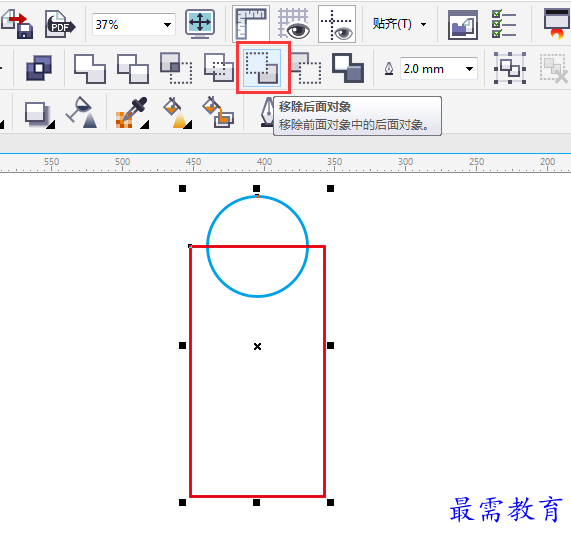Viewport: 571px width, 541px height.
Task: Select the Color eyedropper tool
Action: click(131, 112)
